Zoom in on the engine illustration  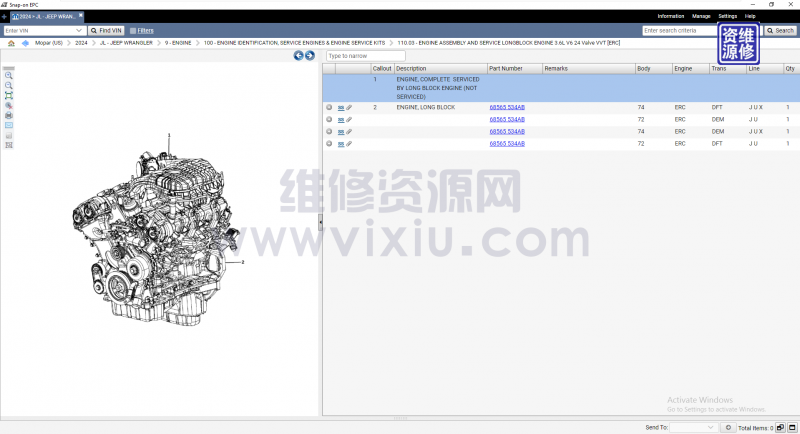[x=9, y=75]
